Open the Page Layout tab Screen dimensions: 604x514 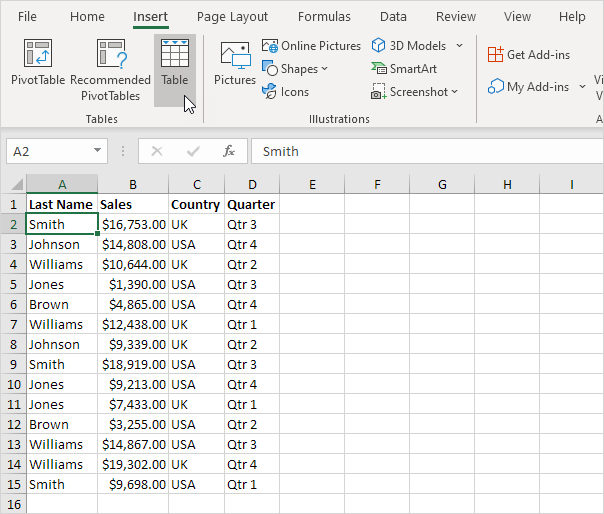pos(232,17)
